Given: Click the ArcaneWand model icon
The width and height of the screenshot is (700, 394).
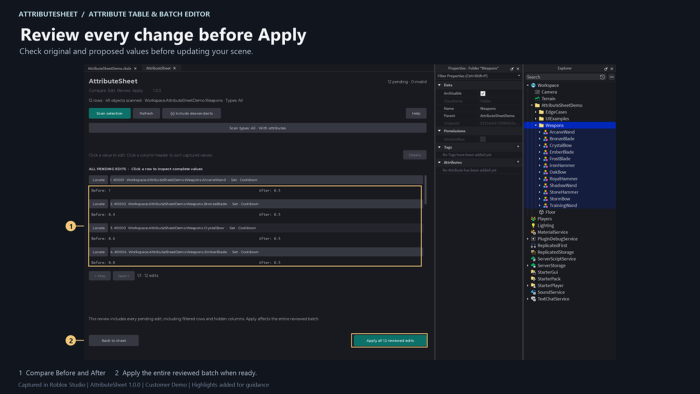Looking at the screenshot, I should [x=546, y=132].
